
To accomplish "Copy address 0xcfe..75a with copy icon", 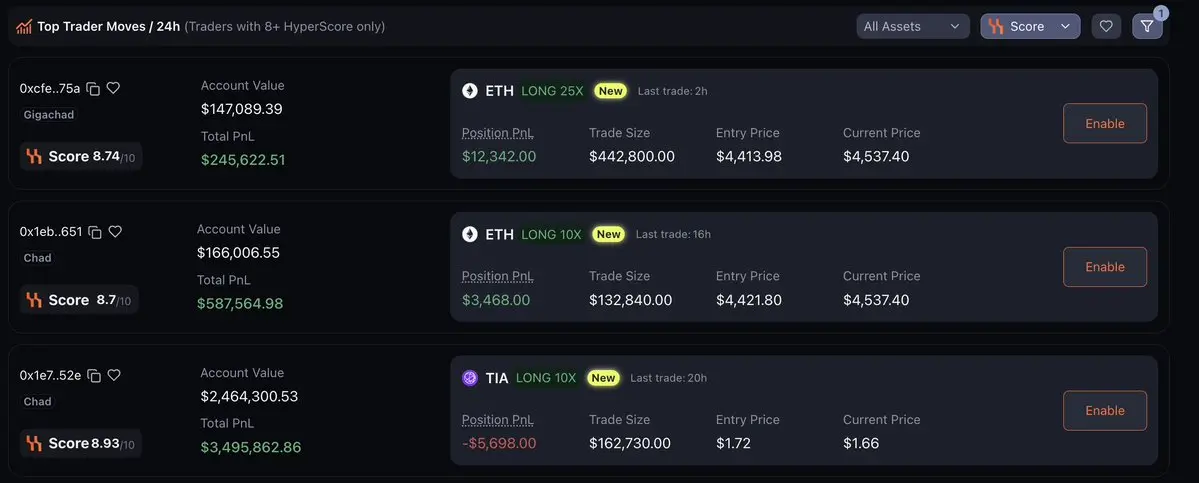I will (93, 89).
